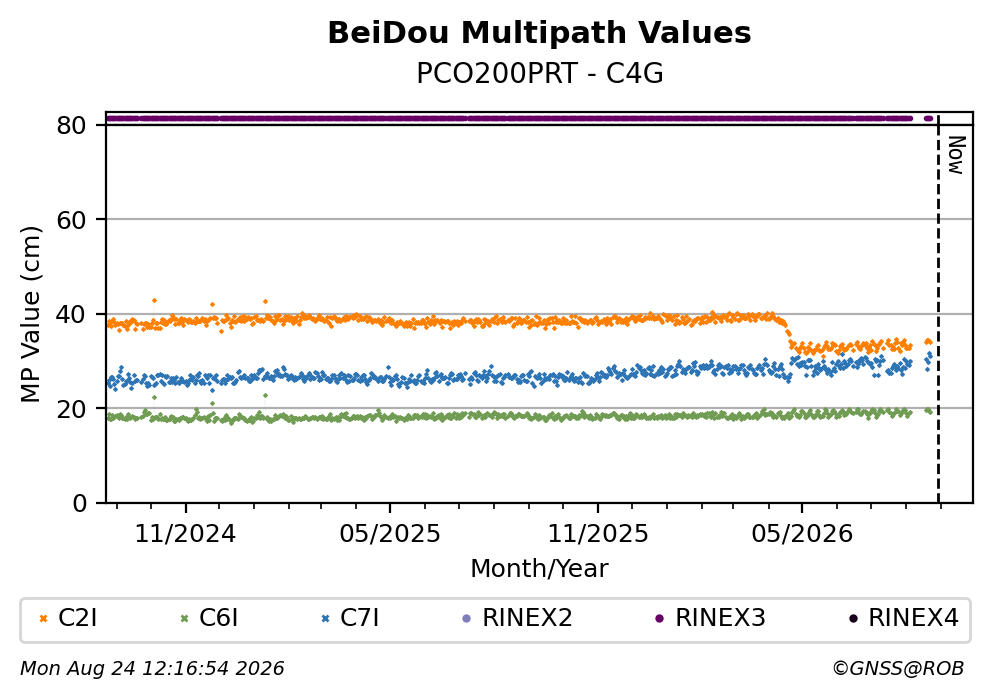Click the BeiDou Multipath Values title
Screen dimensions: 993x699
539,33
